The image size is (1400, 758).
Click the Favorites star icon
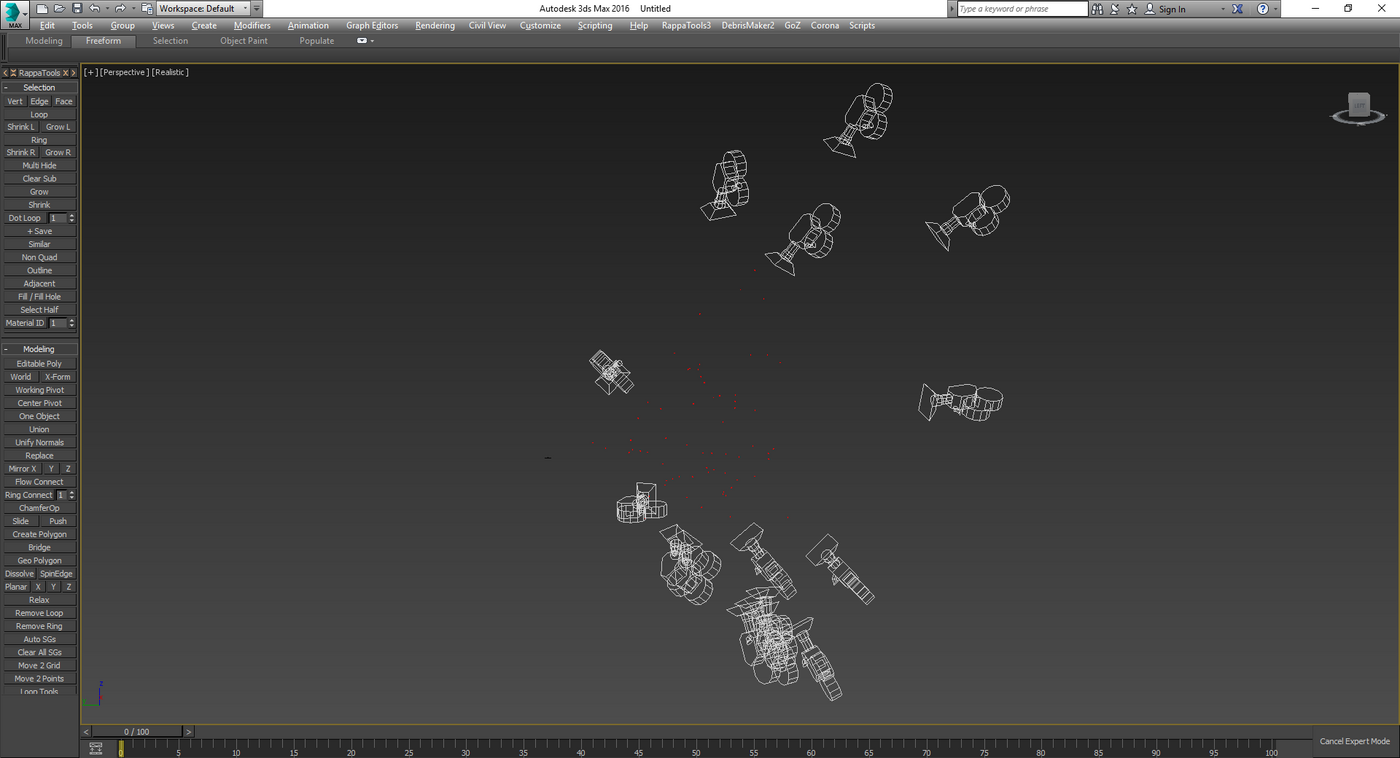[1132, 9]
